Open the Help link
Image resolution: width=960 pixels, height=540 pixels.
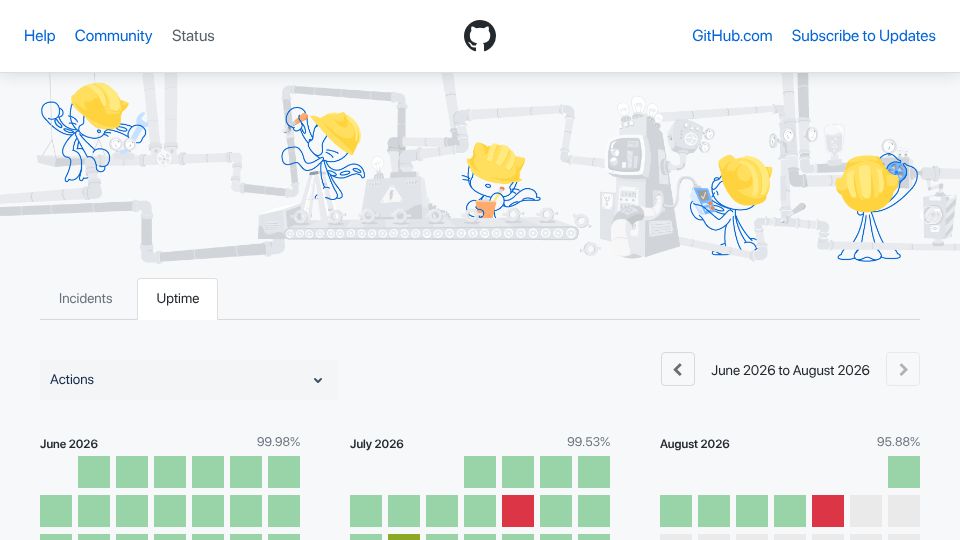pyautogui.click(x=40, y=36)
